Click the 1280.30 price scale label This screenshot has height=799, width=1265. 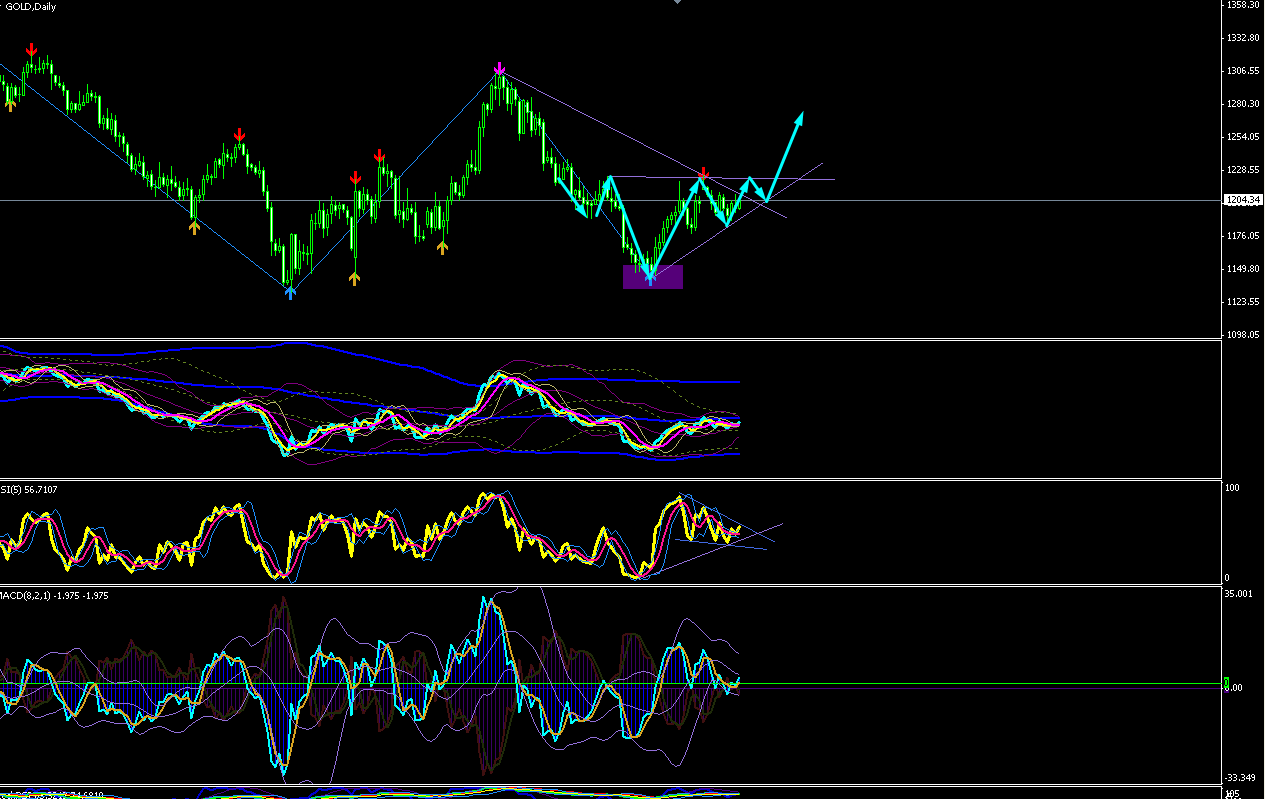[x=1243, y=104]
